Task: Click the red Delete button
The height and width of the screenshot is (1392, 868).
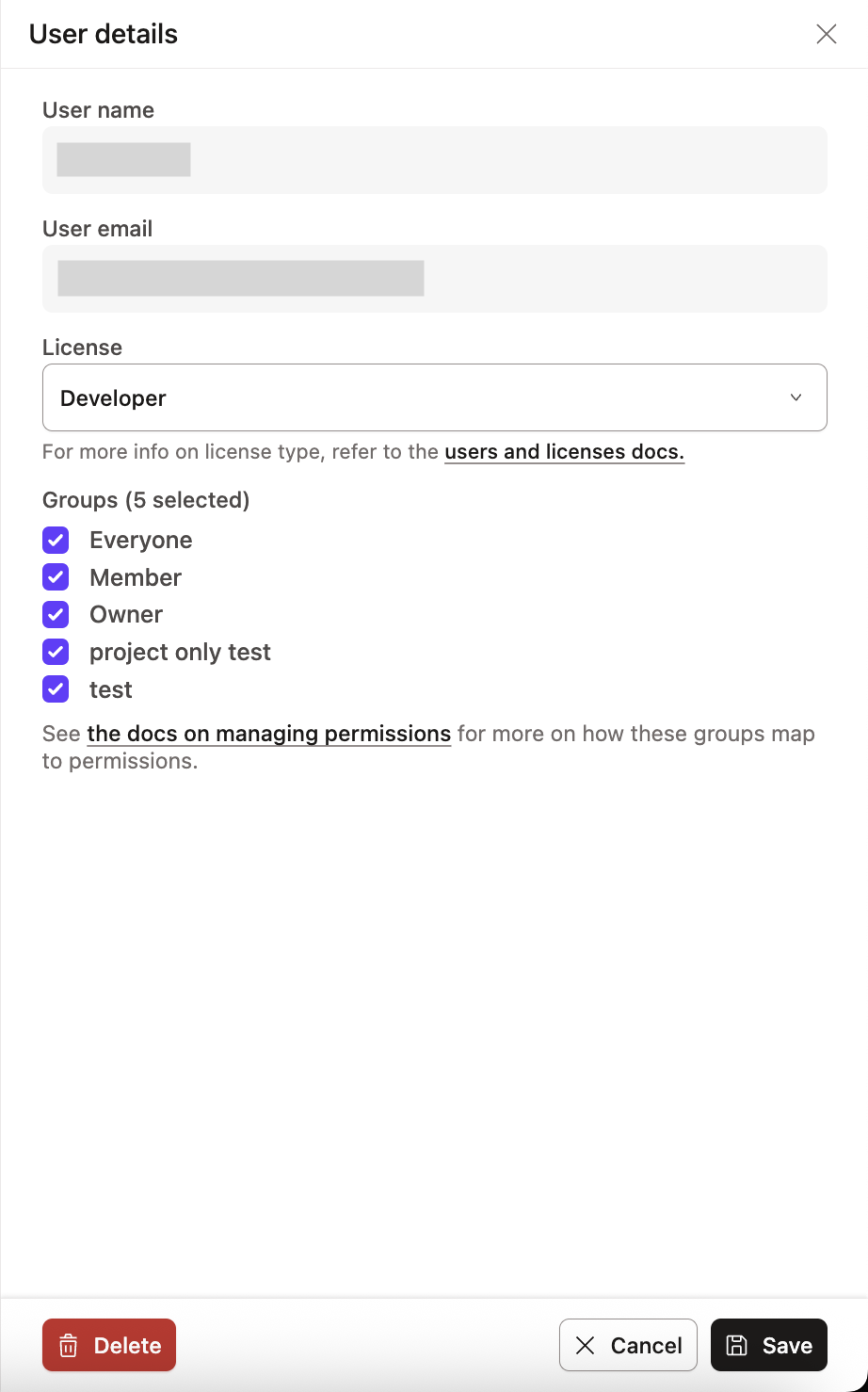Action: tap(108, 1345)
